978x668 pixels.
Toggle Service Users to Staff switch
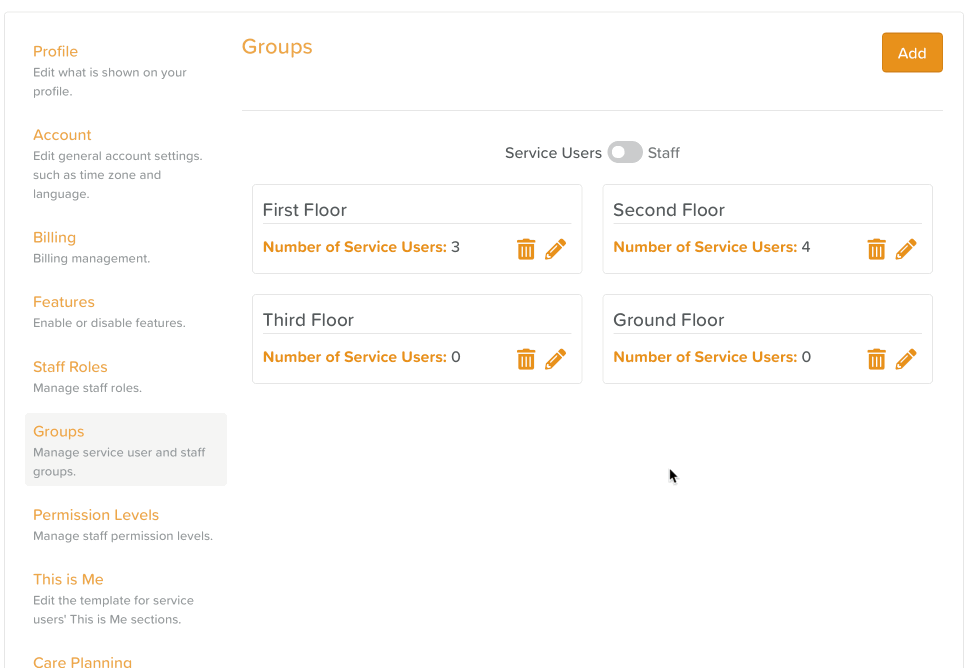click(625, 153)
